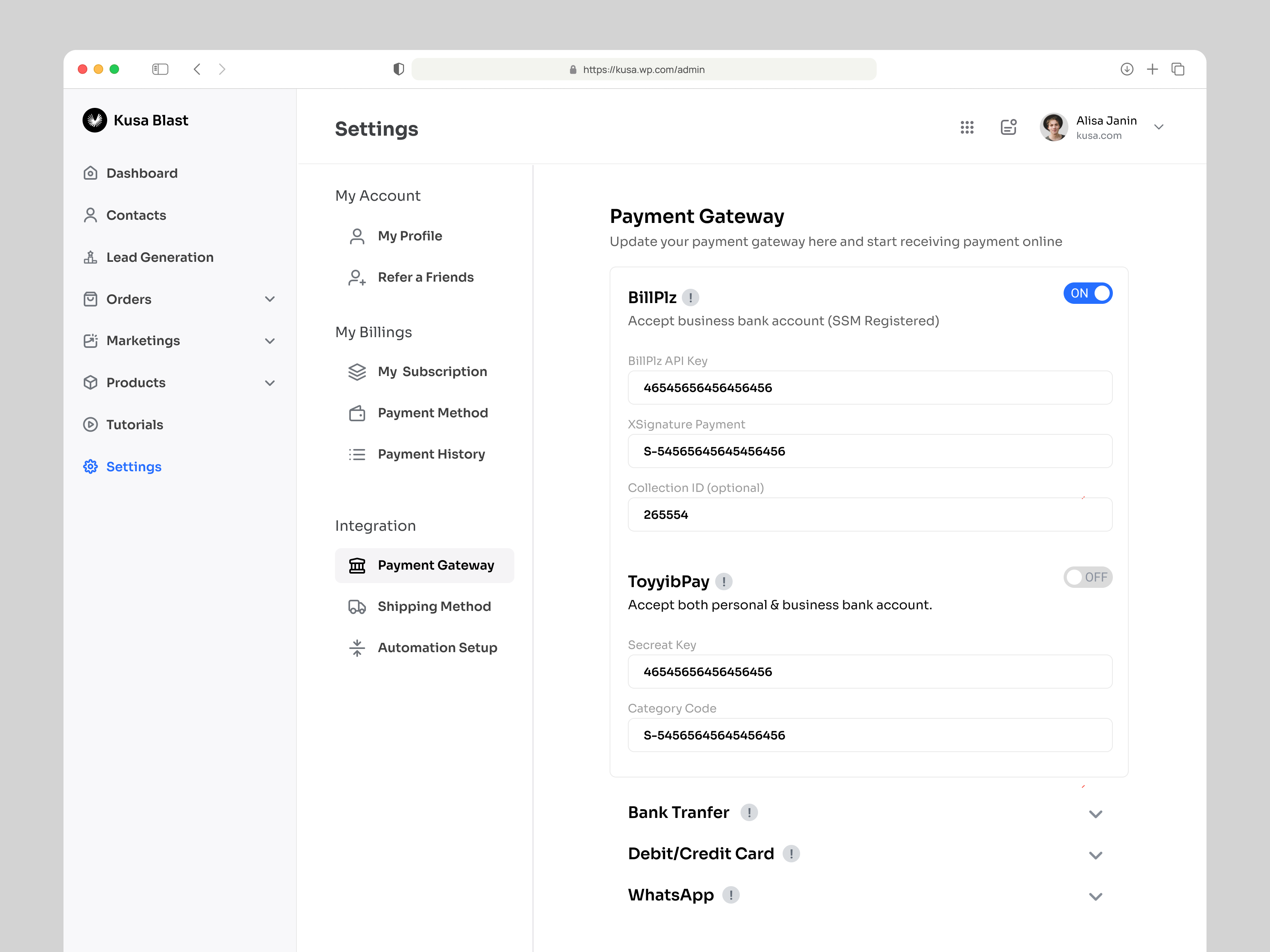This screenshot has width=1270, height=952.
Task: Select the Contacts section
Action: [136, 215]
